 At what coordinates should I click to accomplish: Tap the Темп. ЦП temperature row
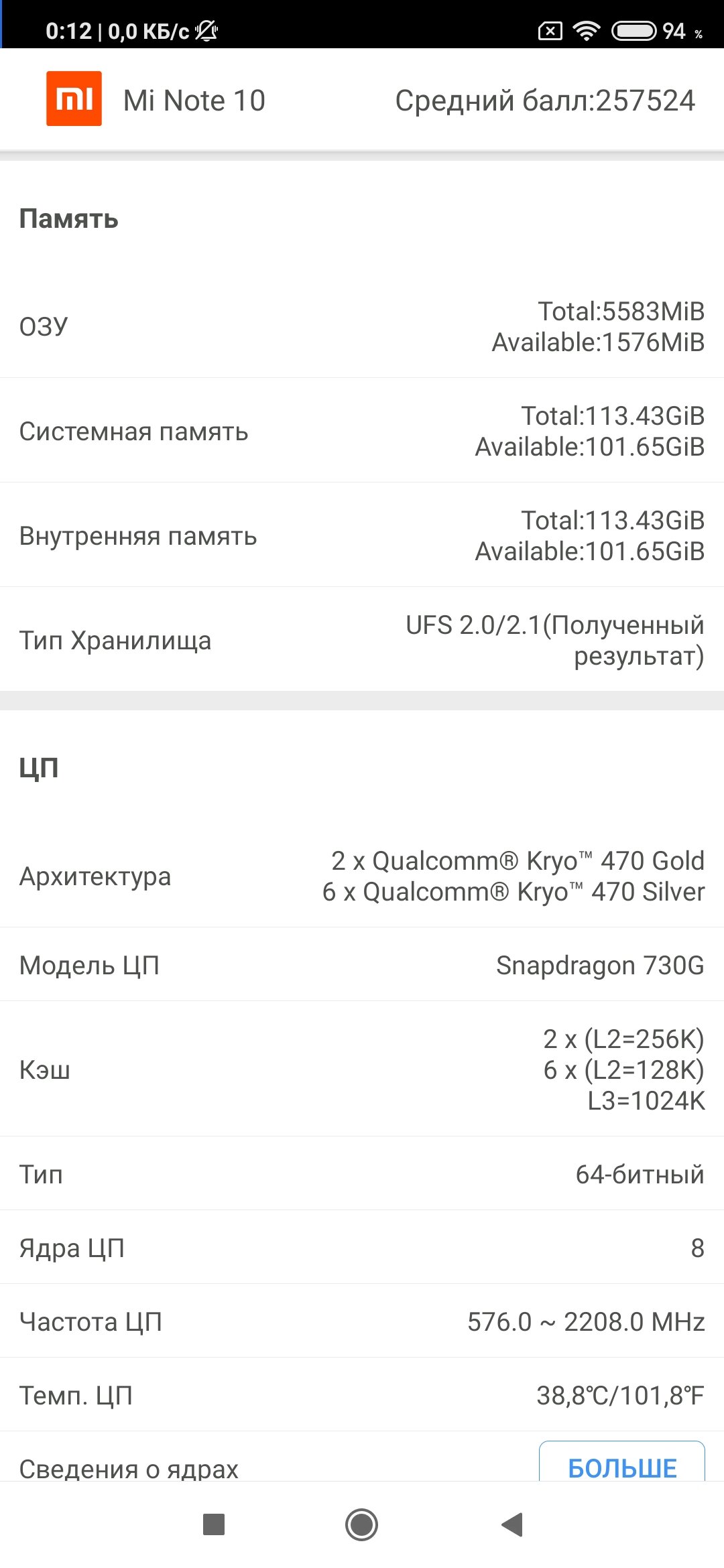[x=362, y=1395]
